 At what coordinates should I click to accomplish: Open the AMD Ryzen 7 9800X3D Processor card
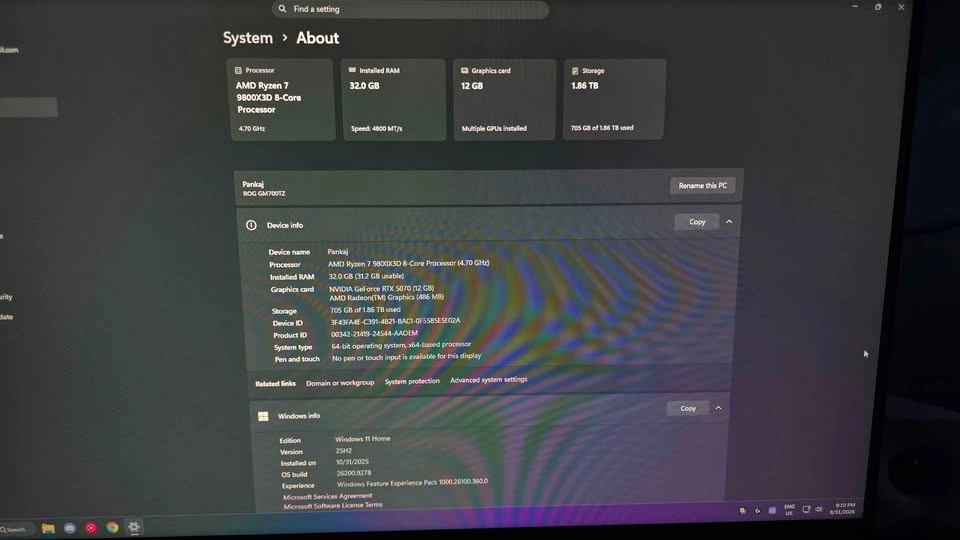(282, 100)
